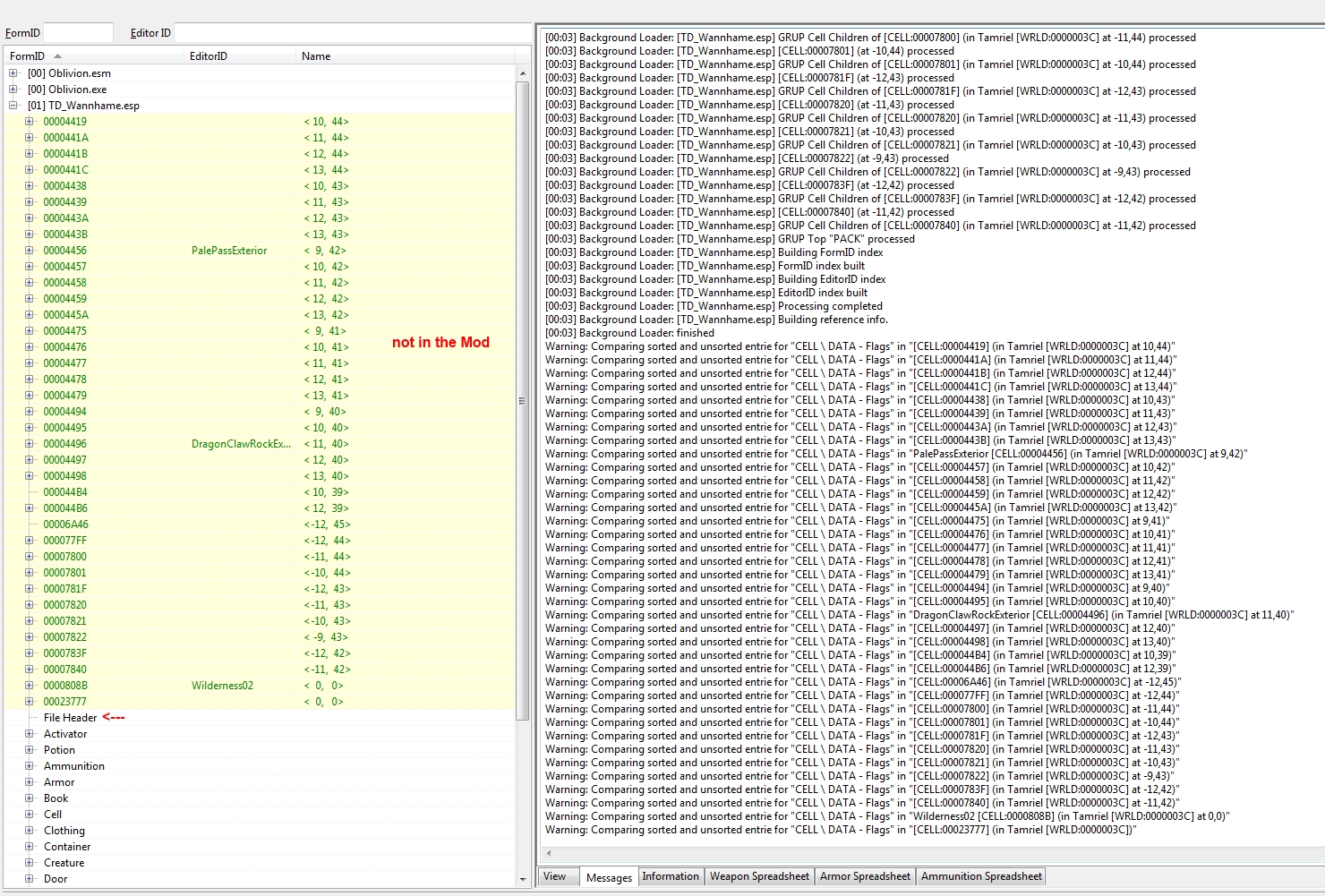Select record 0000443A

point(260,218)
